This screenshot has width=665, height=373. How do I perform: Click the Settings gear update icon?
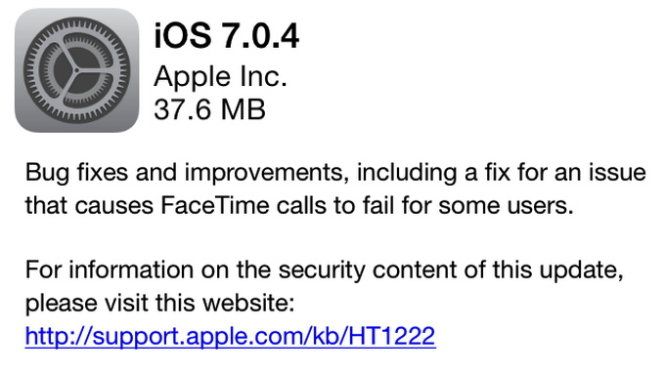click(77, 70)
